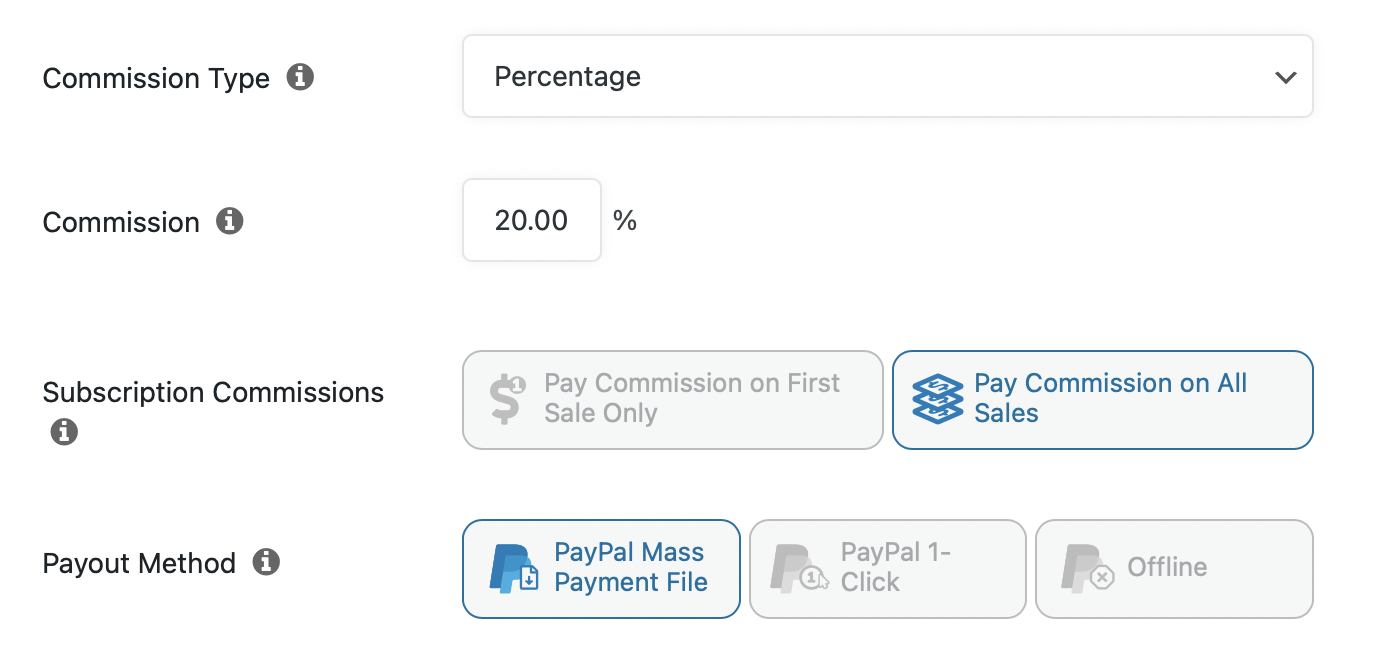Enable the Offline payout method
Image resolution: width=1380 pixels, height=652 pixels.
(x=1173, y=568)
